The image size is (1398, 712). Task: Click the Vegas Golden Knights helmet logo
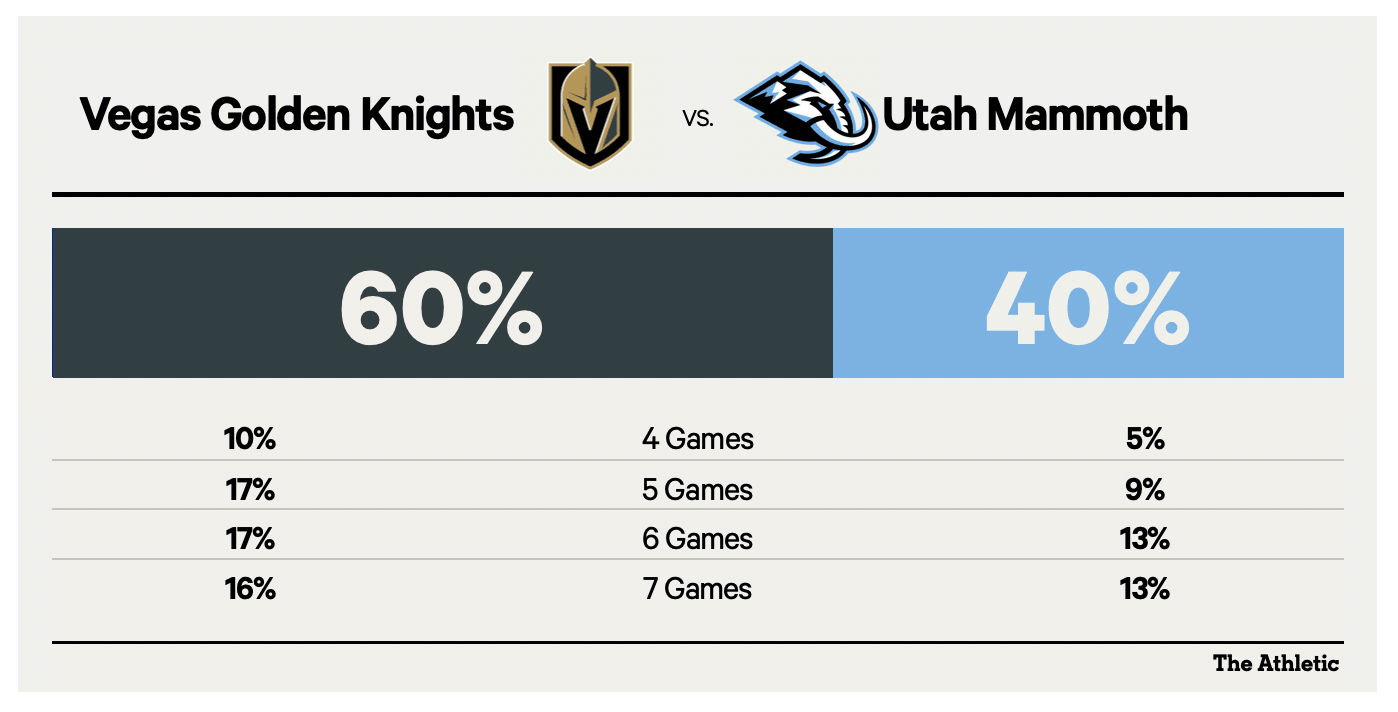[x=590, y=115]
